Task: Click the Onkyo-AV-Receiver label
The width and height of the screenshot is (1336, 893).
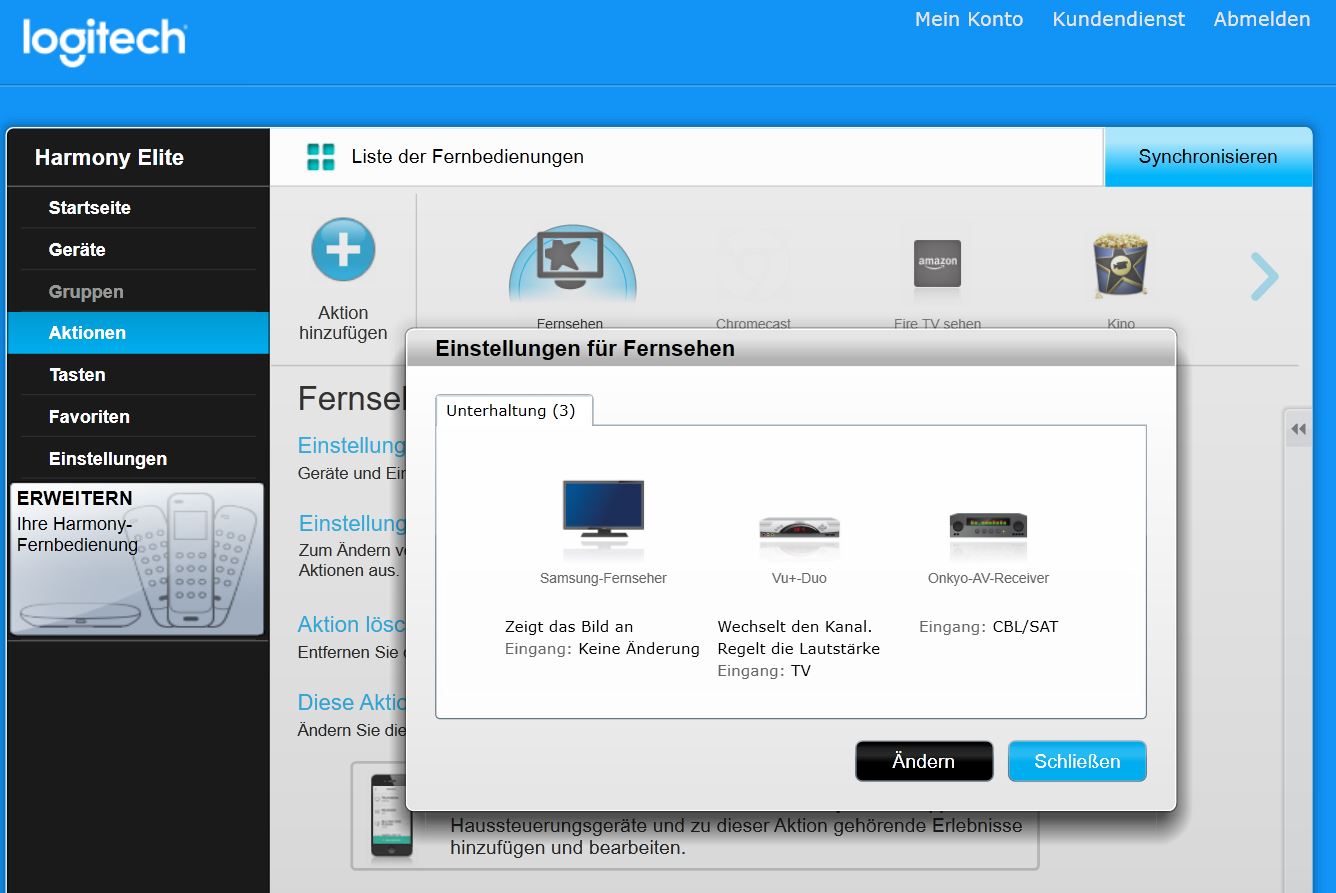Action: coord(988,578)
